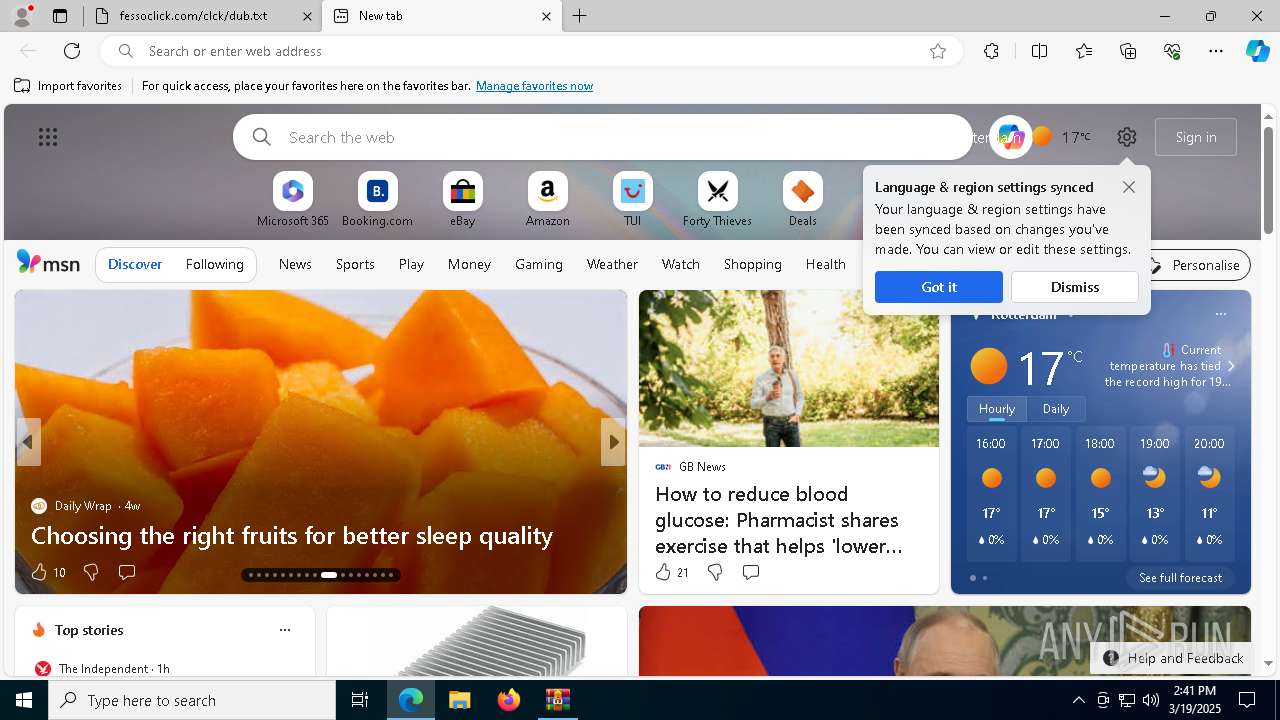Open Settings and more ellipsis

point(1216,51)
